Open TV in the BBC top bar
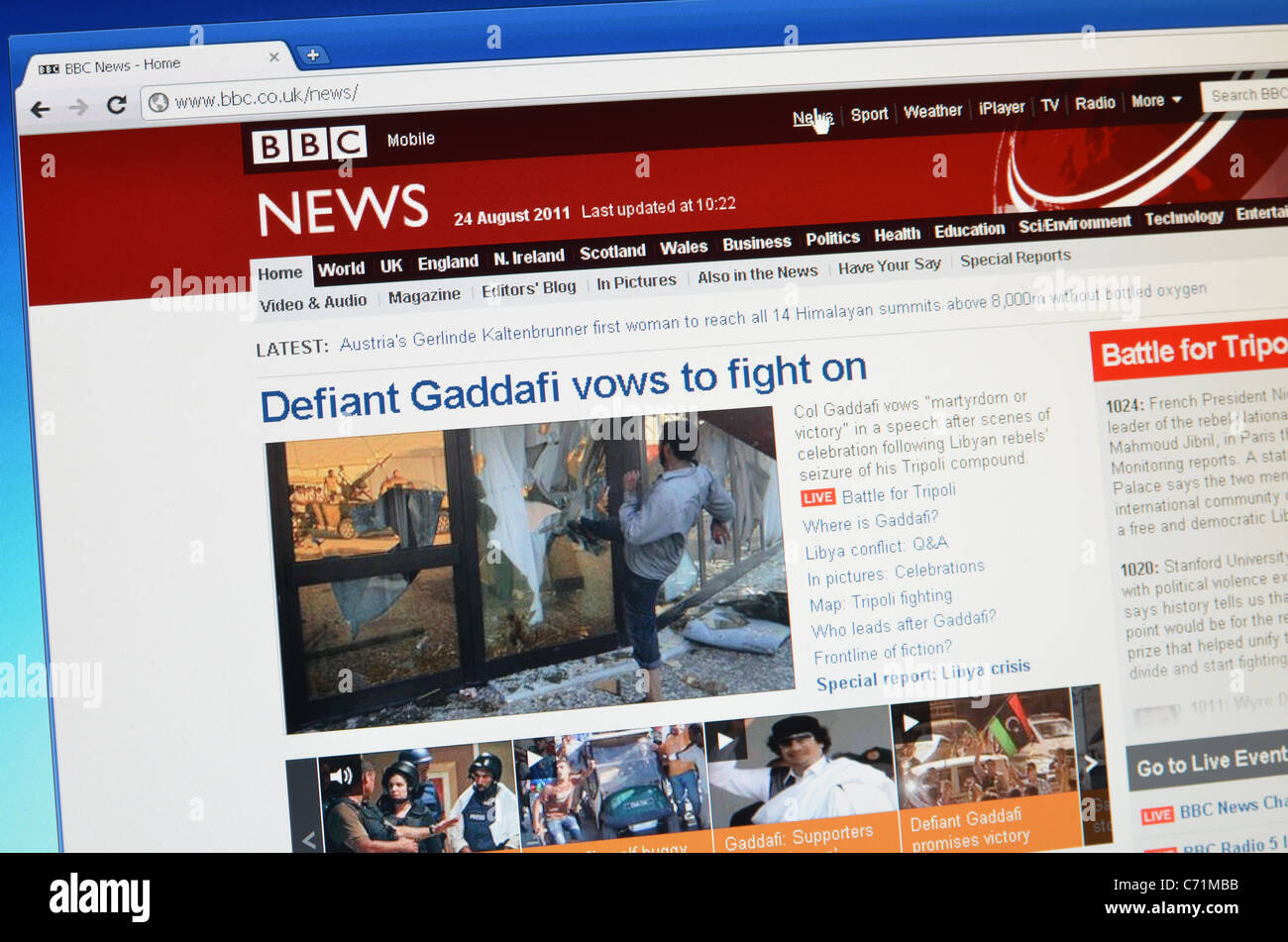The image size is (1288, 942). (x=1050, y=105)
